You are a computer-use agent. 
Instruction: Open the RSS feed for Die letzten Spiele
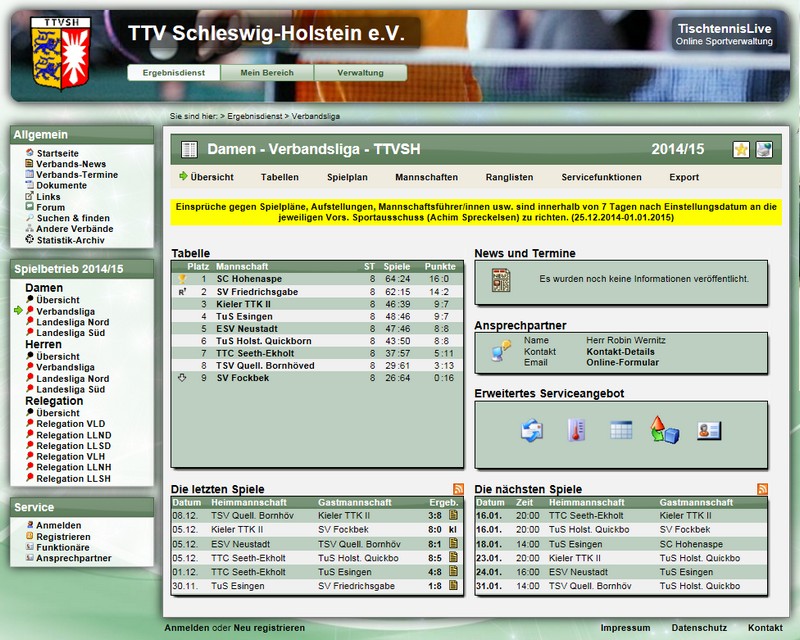coord(459,489)
